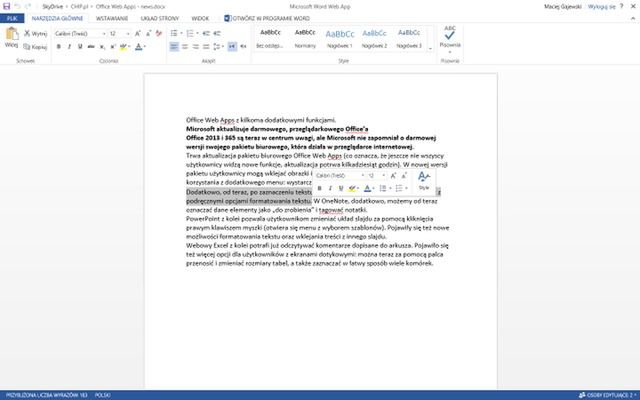The width and height of the screenshot is (640, 400).
Task: Expand the styles gallery
Action: 430,49
